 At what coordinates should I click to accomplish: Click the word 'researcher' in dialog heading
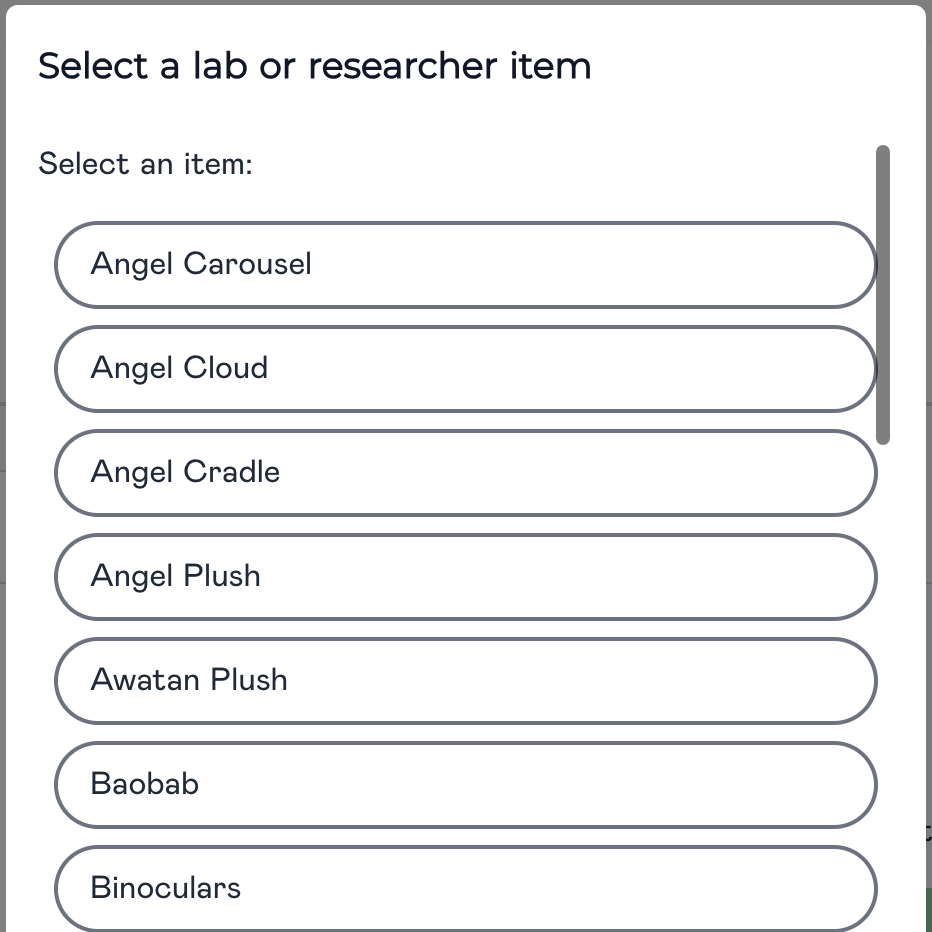click(402, 66)
